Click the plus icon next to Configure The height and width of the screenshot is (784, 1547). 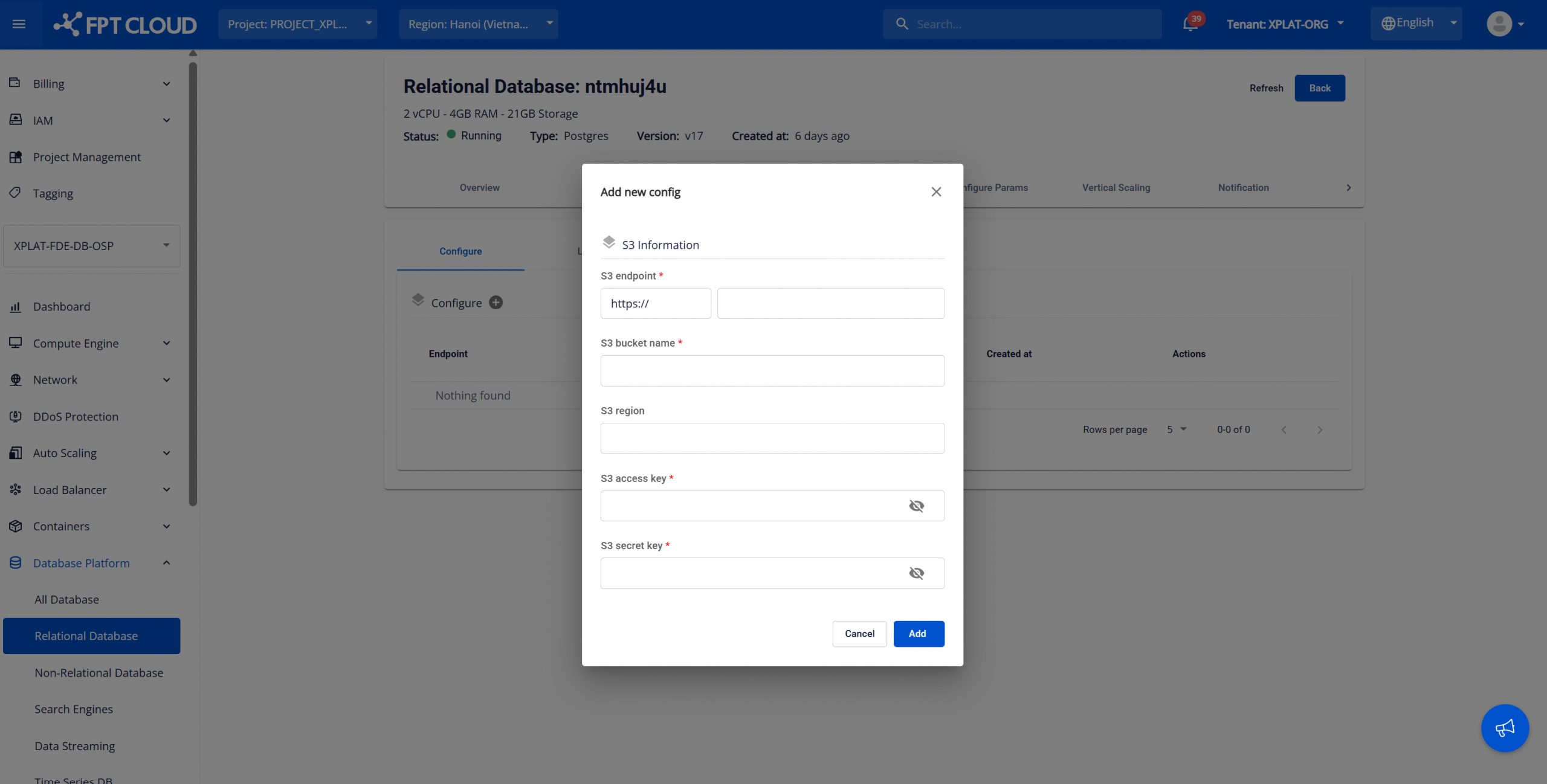(496, 303)
